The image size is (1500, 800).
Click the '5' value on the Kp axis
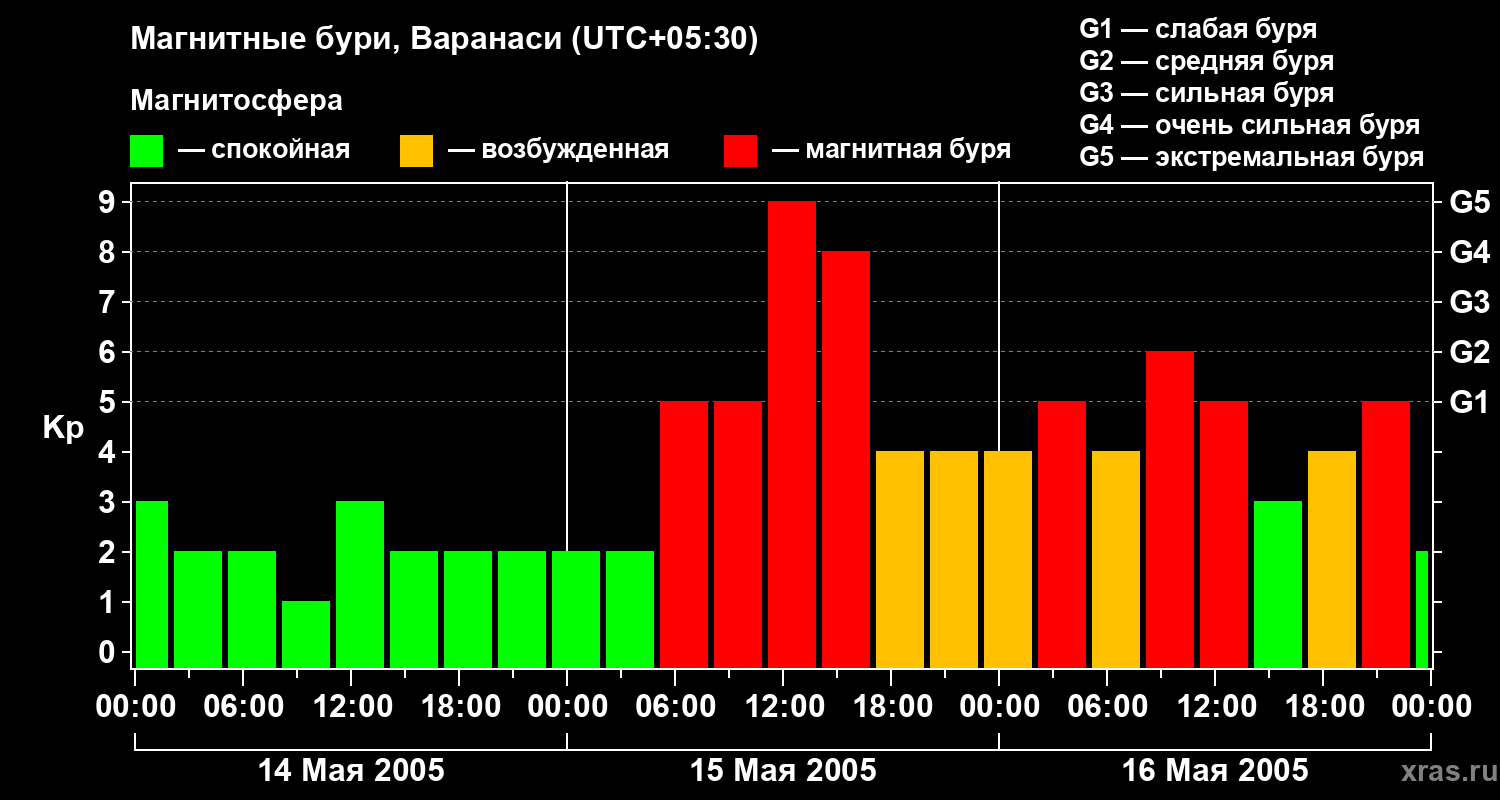click(109, 403)
